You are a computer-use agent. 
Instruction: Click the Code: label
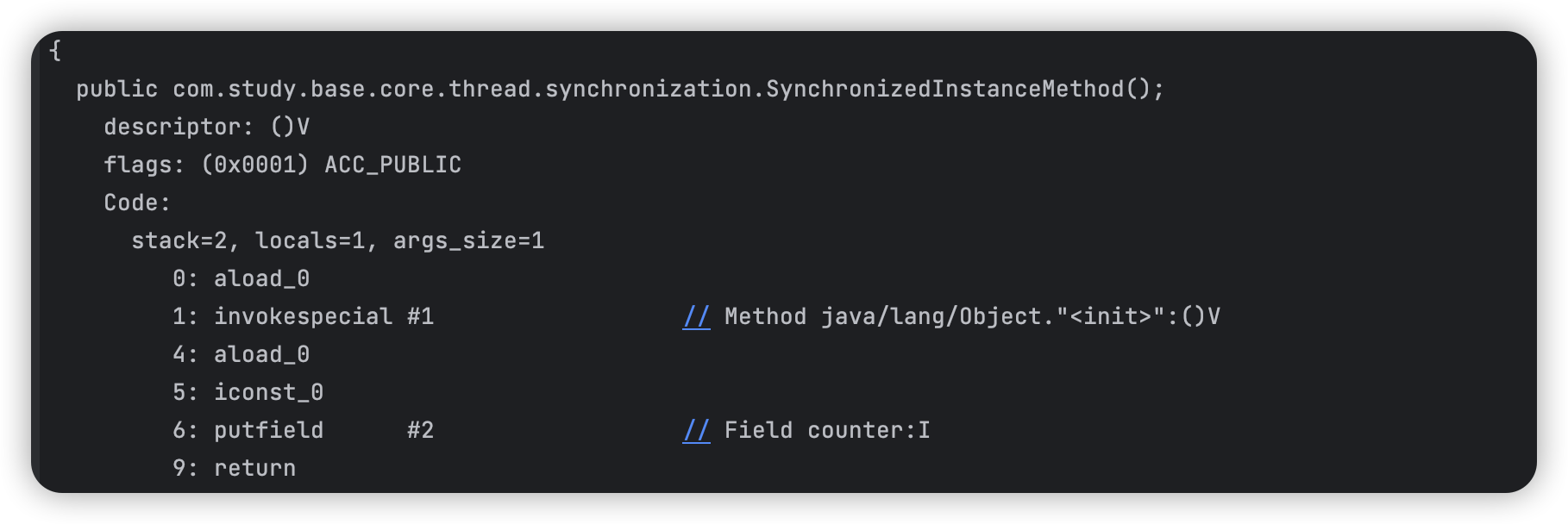click(x=137, y=203)
